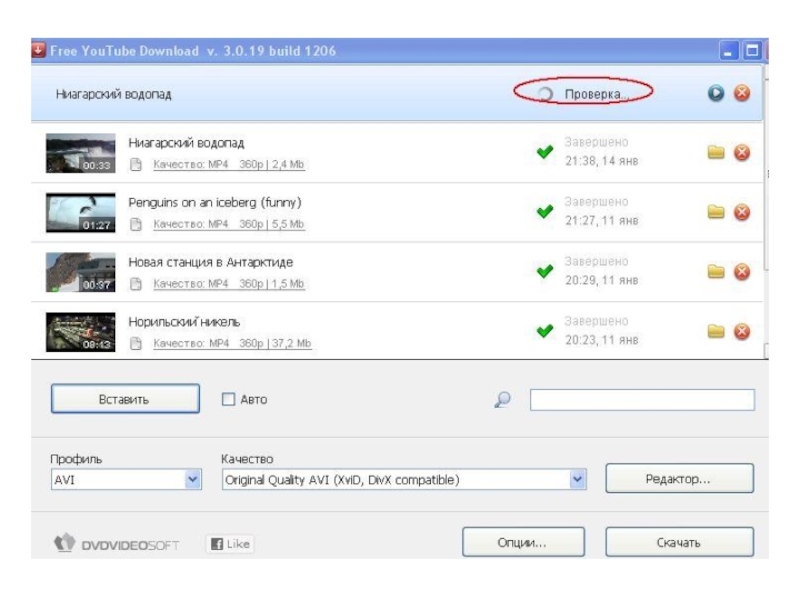The width and height of the screenshot is (800, 600).
Task: Open the Редактор... button
Action: click(x=679, y=479)
